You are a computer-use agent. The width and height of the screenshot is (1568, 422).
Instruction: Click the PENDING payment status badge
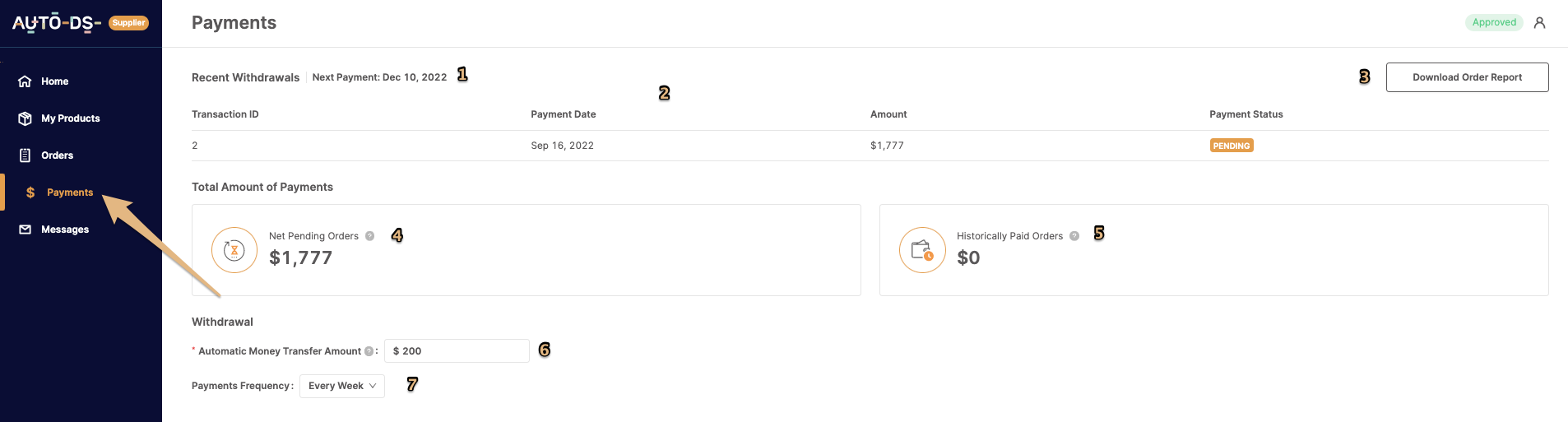coord(1232,146)
